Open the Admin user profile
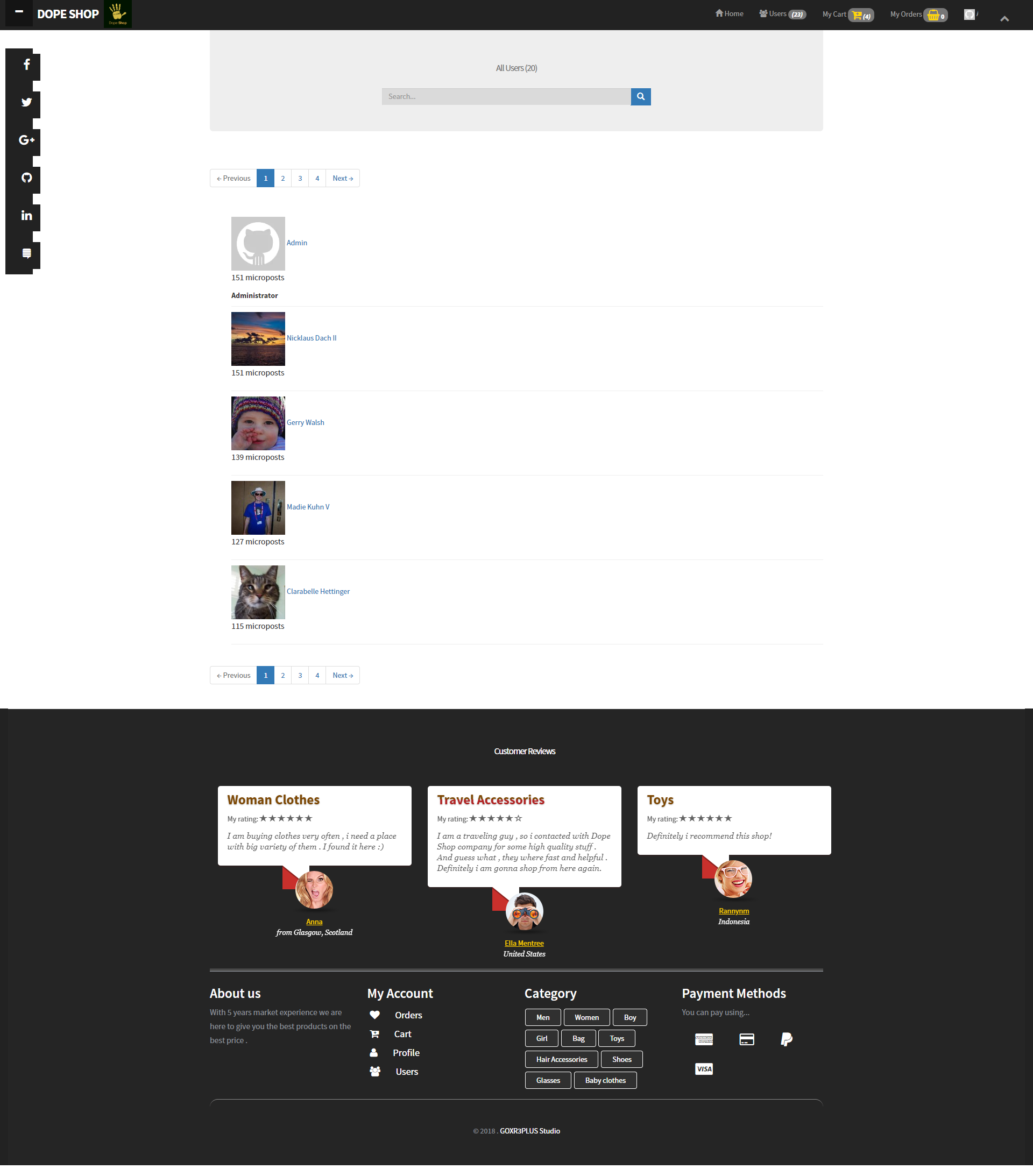 pyautogui.click(x=297, y=243)
